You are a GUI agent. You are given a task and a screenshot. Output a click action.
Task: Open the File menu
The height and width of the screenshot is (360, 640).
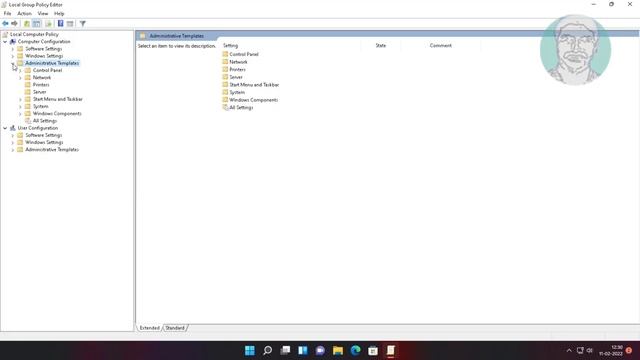coord(7,13)
